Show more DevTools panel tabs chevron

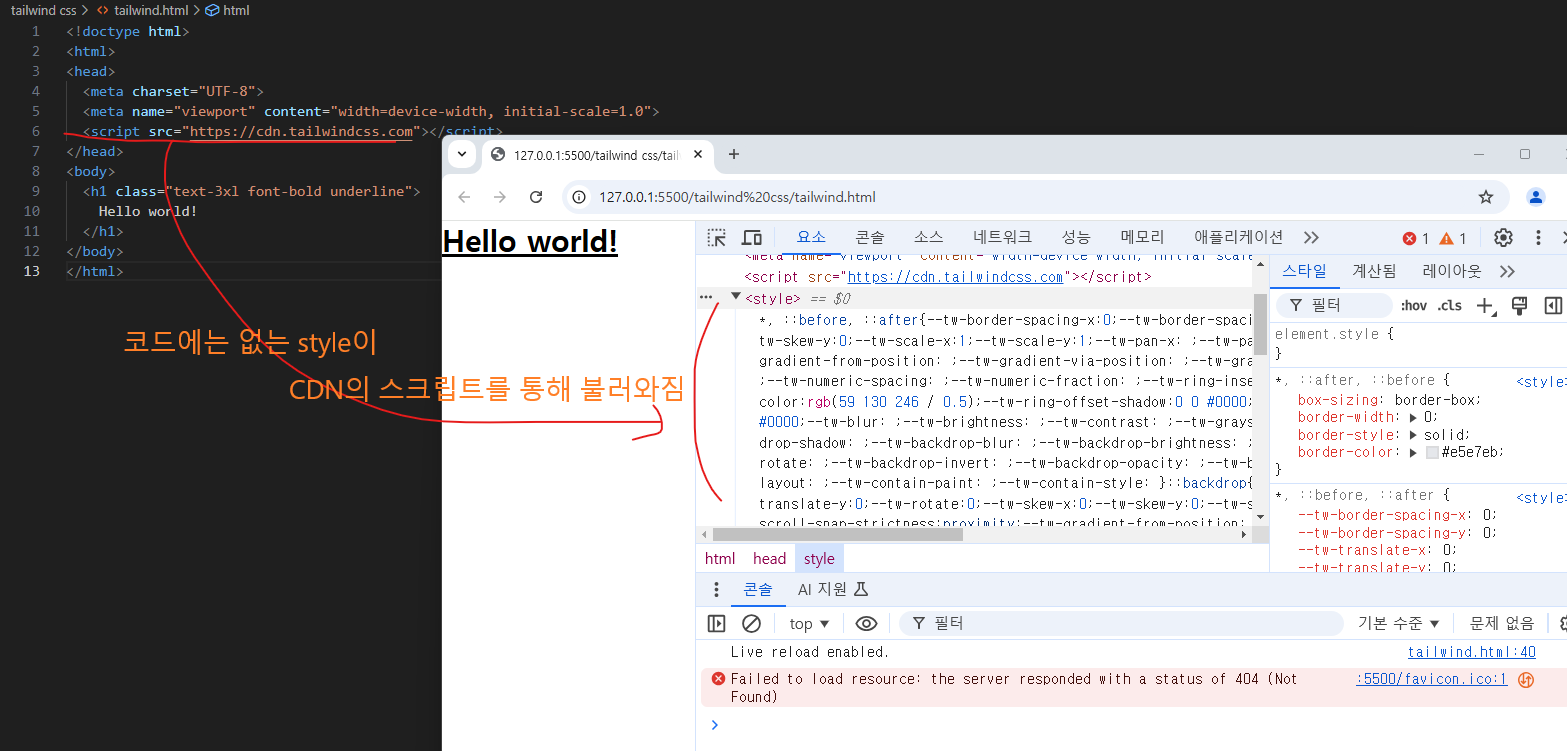1312,238
